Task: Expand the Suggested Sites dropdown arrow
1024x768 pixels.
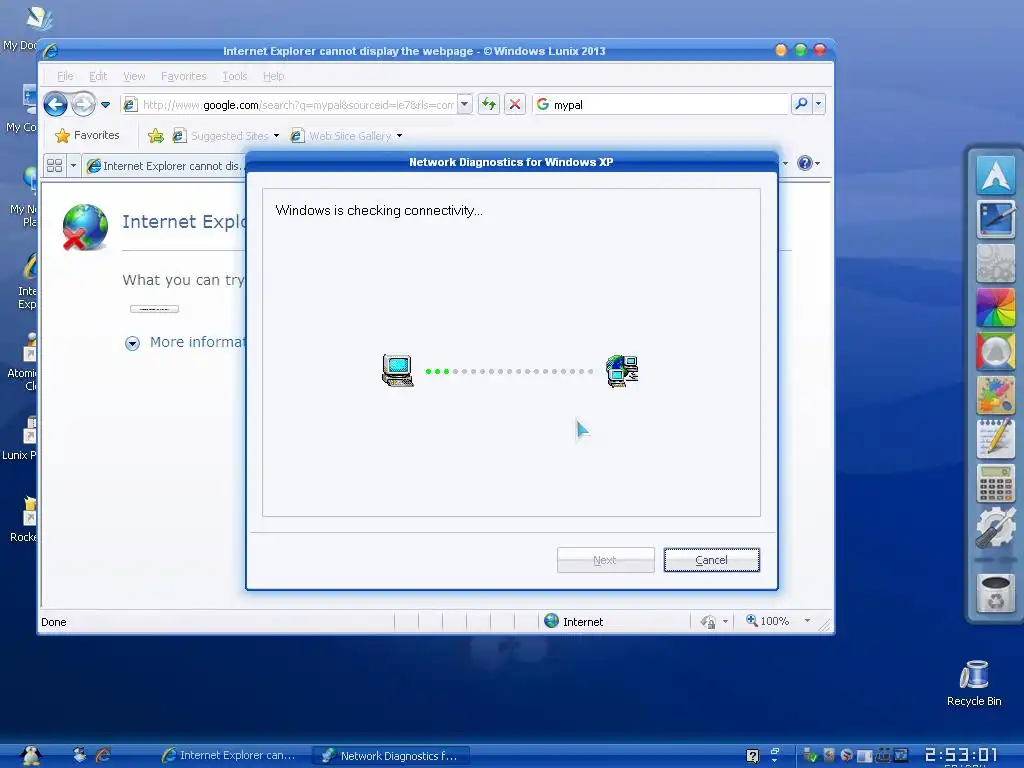Action: (x=276, y=136)
